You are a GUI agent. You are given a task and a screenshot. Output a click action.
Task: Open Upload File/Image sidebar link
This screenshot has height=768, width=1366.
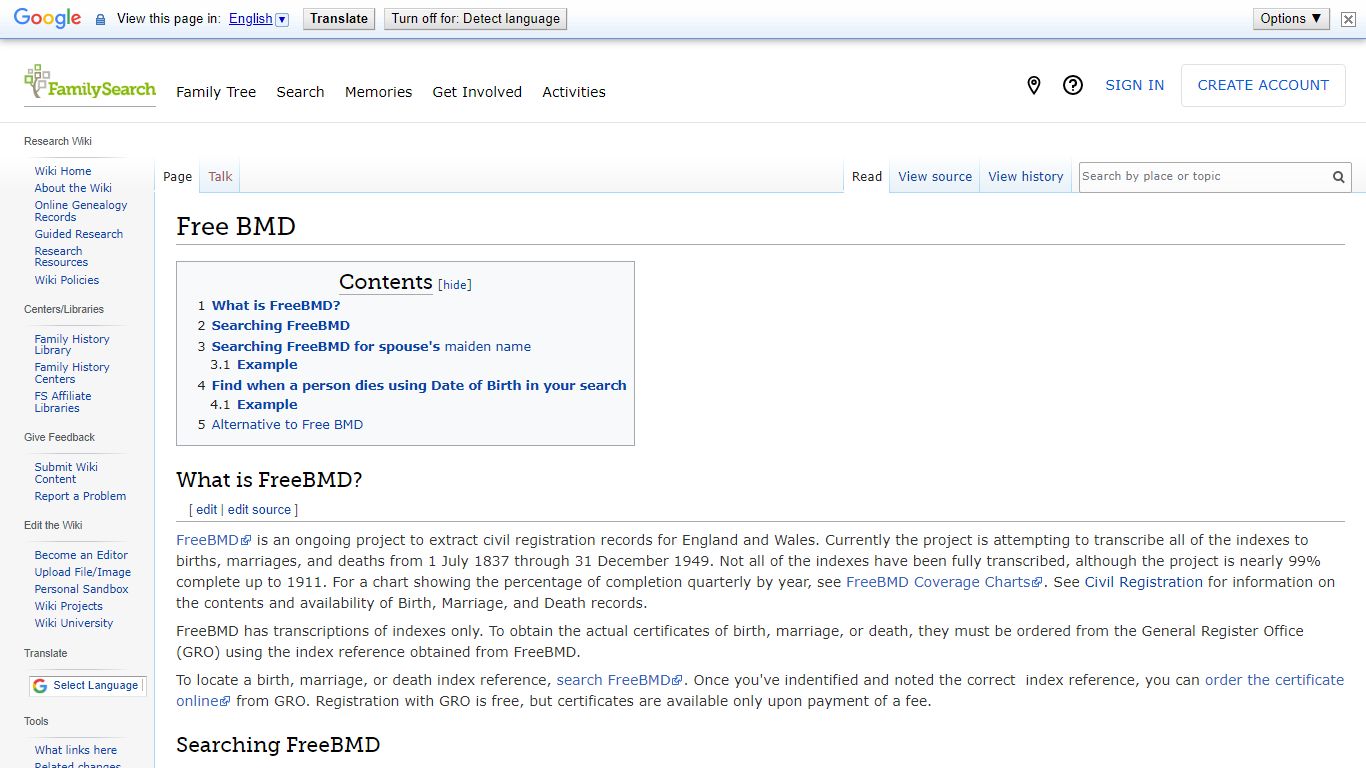pyautogui.click(x=83, y=572)
